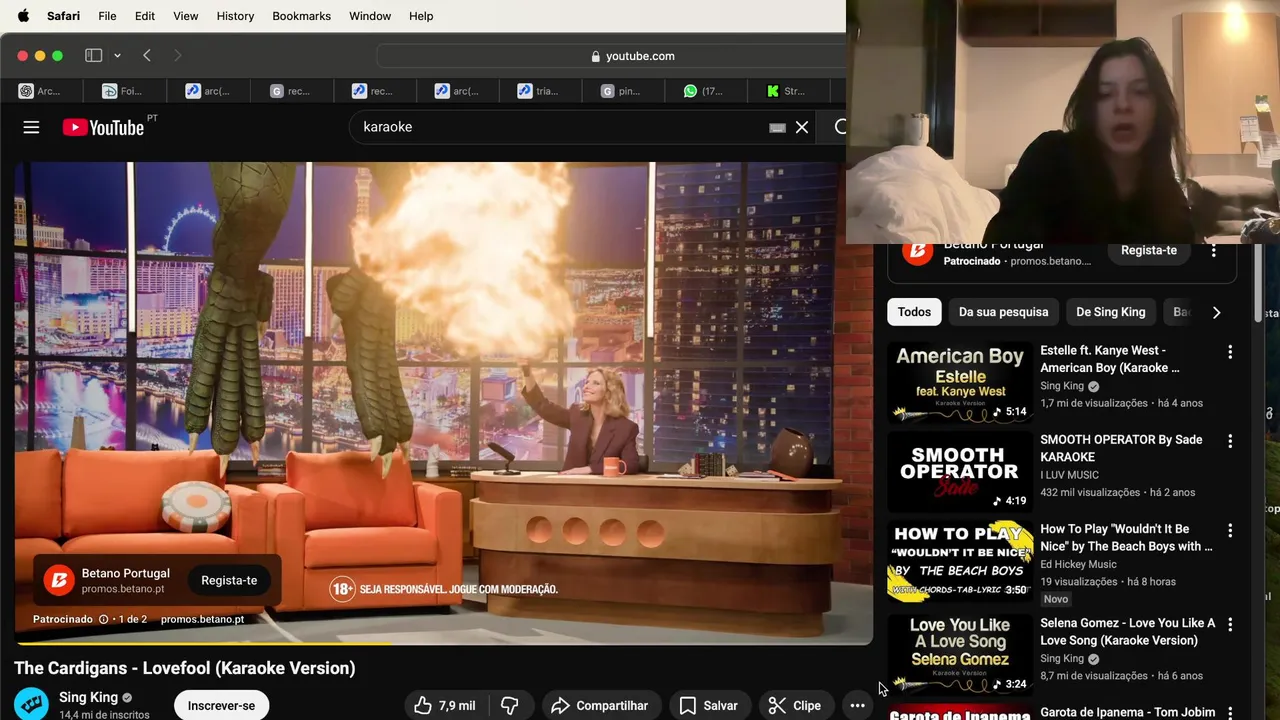Open 'SMOOTH OPERATOR By Sade KARAOKE' title
Image resolution: width=1280 pixels, height=720 pixels.
point(1121,448)
